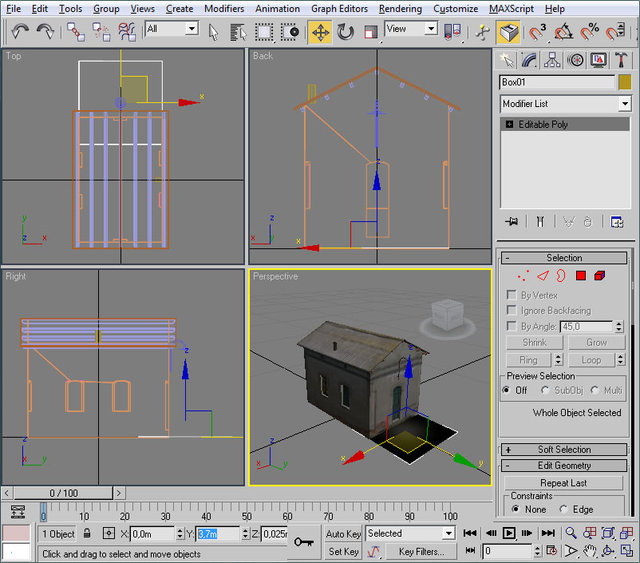Image resolution: width=640 pixels, height=563 pixels.
Task: Click the selection lock padlock icon
Action: [x=88, y=534]
